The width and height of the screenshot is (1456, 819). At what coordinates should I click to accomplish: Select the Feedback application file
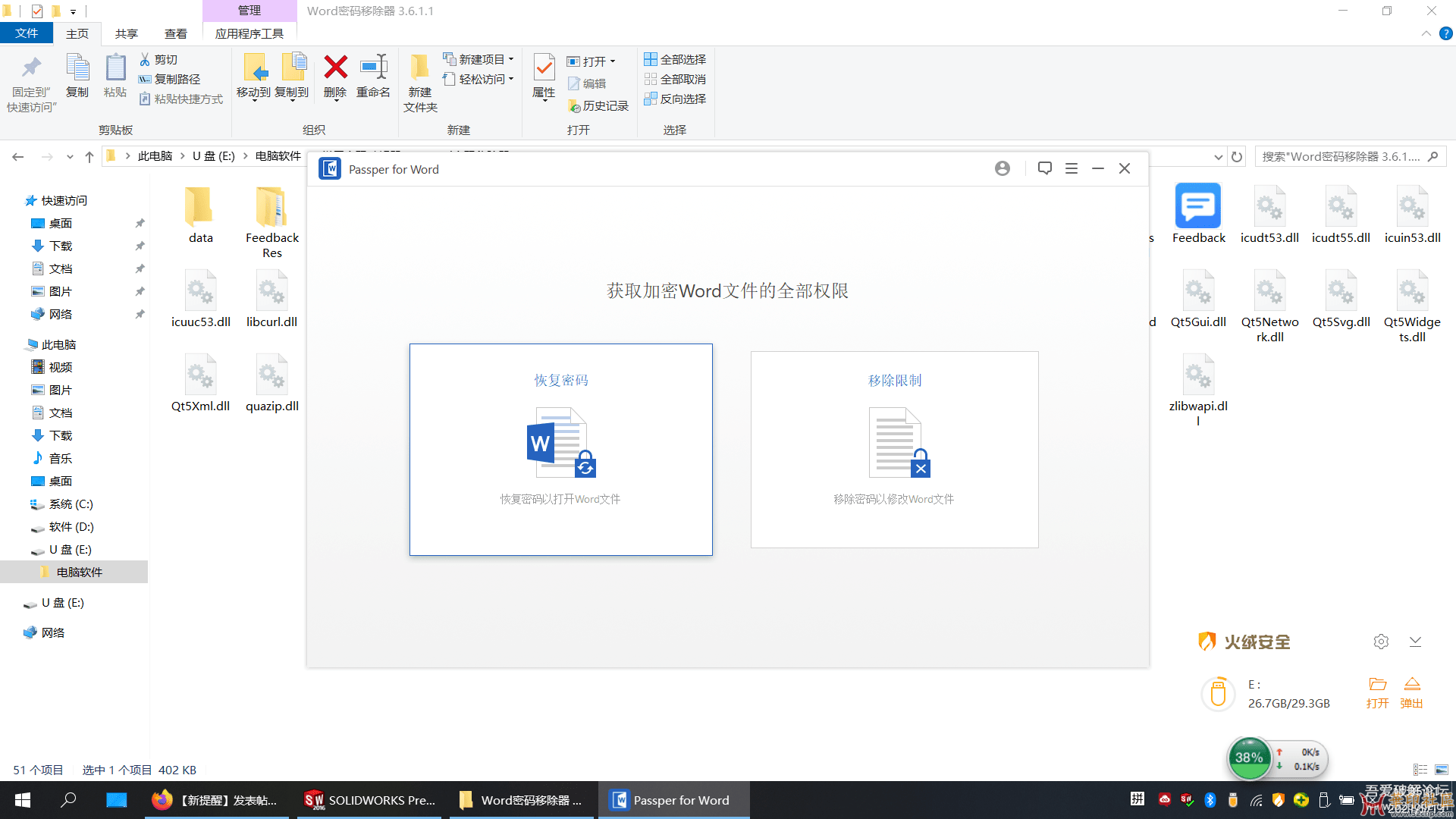[x=1198, y=215]
